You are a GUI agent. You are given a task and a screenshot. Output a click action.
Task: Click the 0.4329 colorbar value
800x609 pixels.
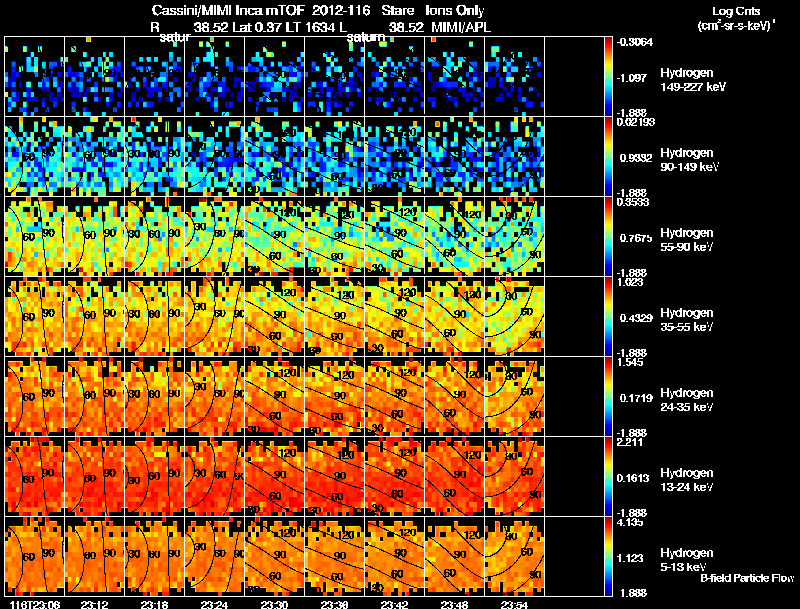pos(636,318)
